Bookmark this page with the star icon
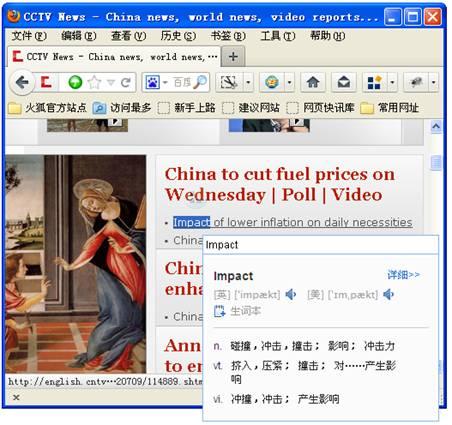The image size is (452, 425). coord(94,82)
